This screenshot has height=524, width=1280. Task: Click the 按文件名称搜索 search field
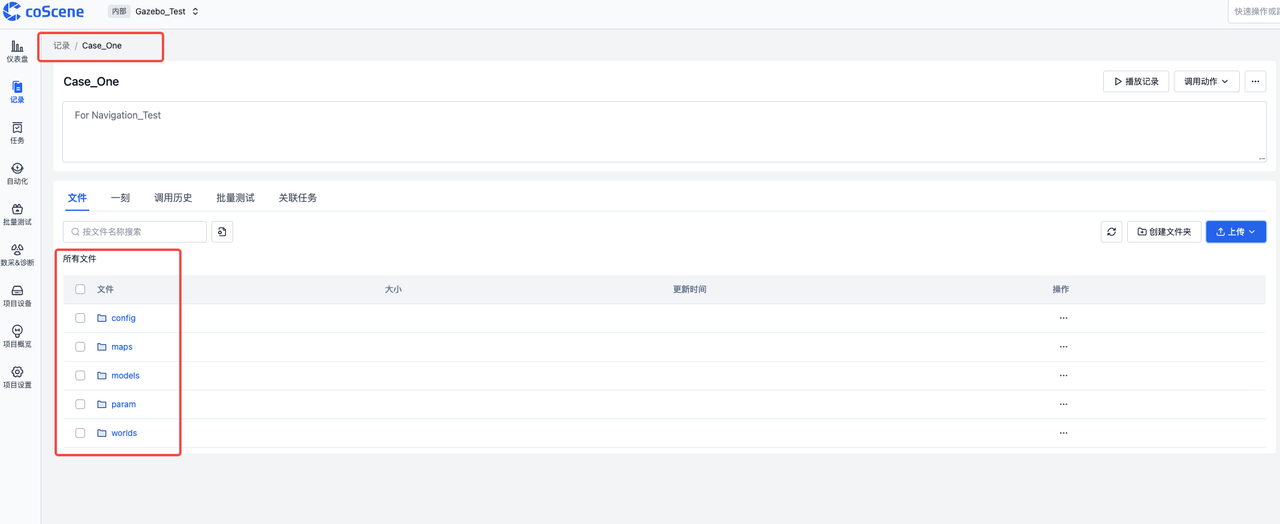coord(140,232)
